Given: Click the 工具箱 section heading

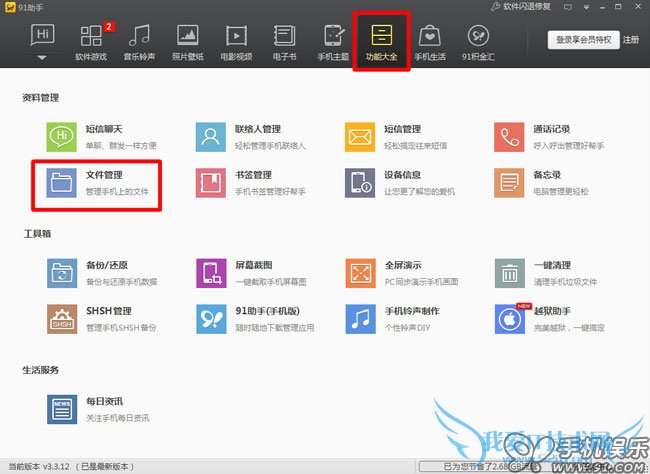Looking at the screenshot, I should (37, 234).
